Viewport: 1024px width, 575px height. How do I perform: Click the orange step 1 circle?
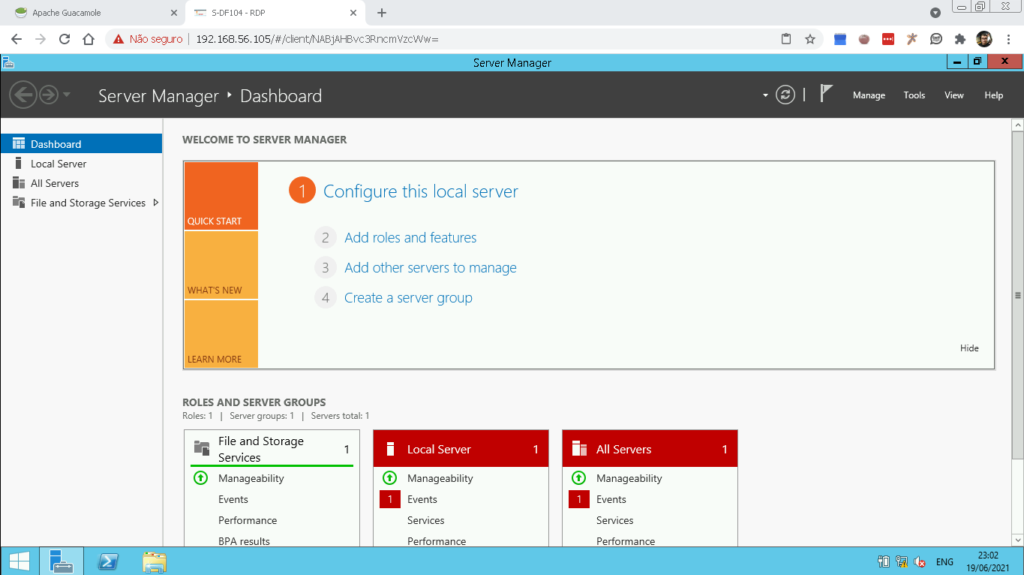tap(302, 190)
